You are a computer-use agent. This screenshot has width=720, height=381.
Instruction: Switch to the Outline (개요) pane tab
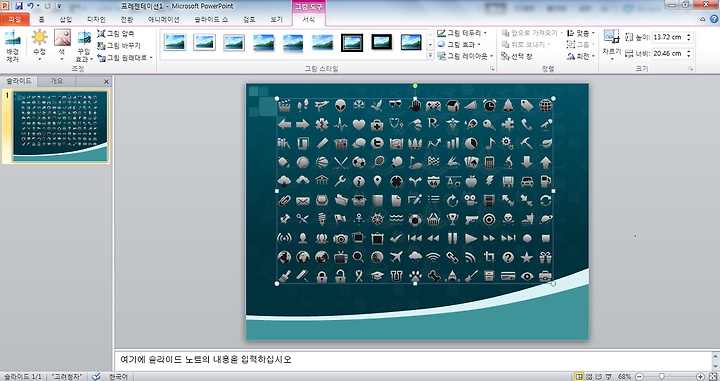click(56, 81)
